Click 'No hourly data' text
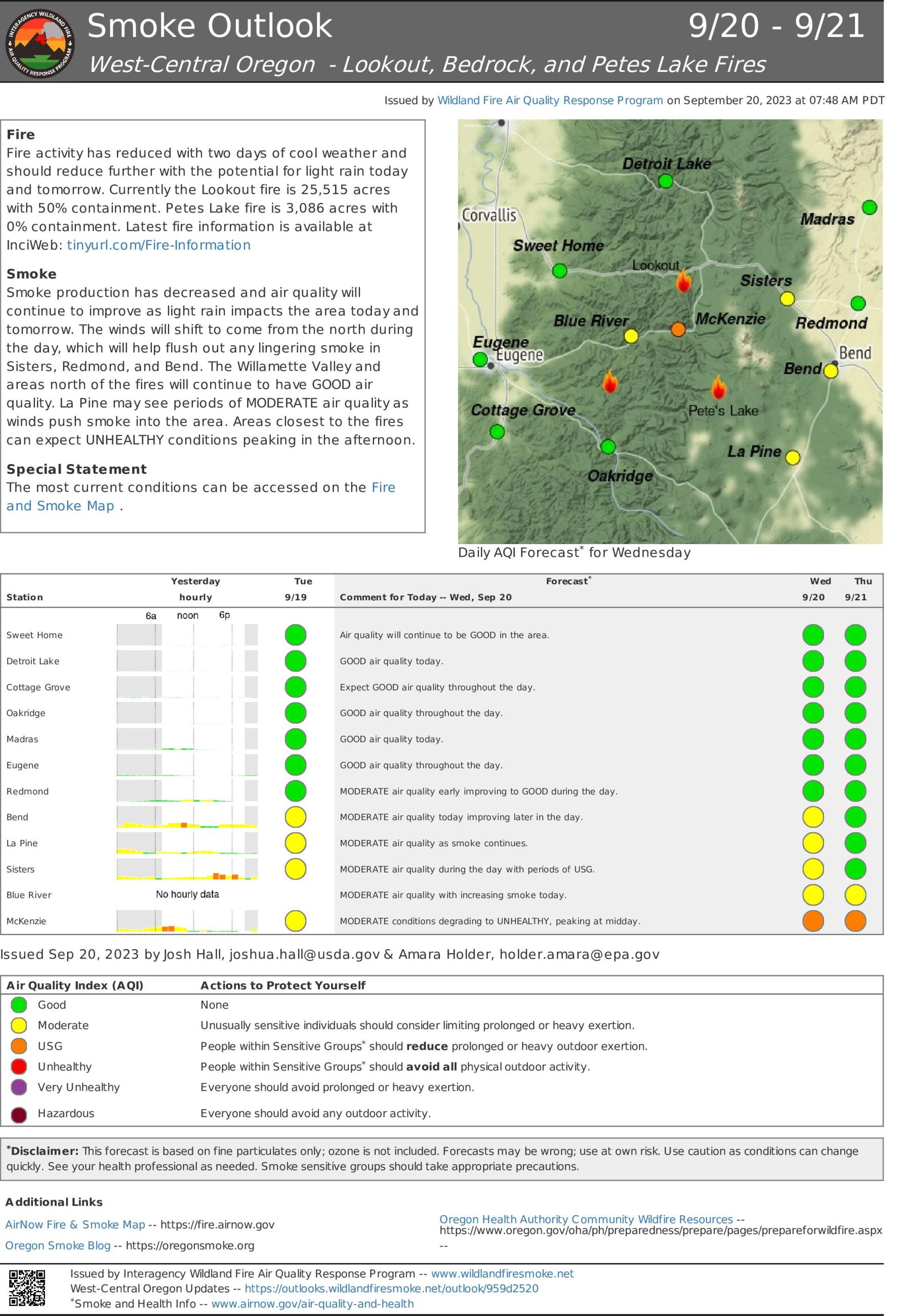The height and width of the screenshot is (1316, 900). (187, 894)
